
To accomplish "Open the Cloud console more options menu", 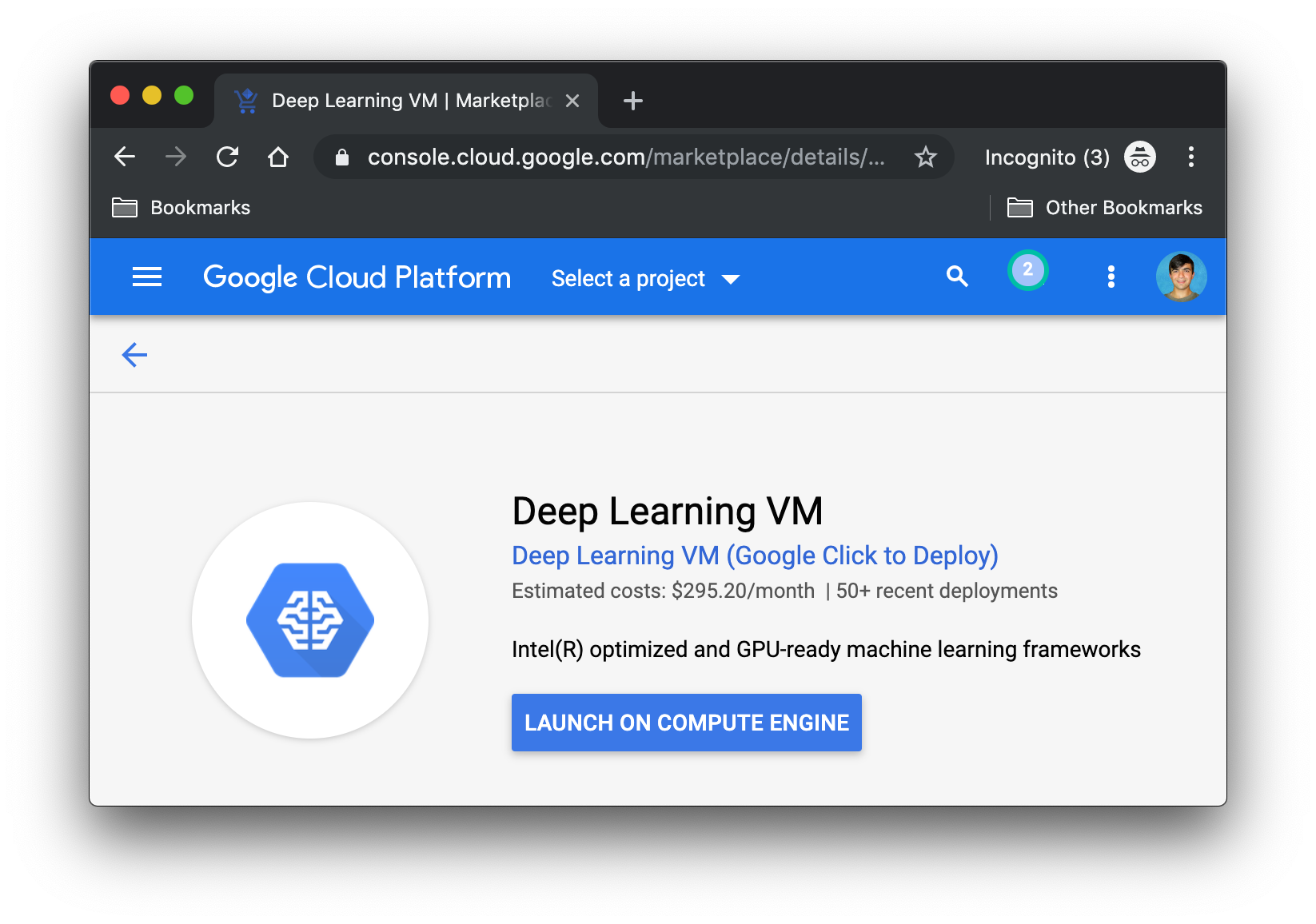I will (1111, 277).
